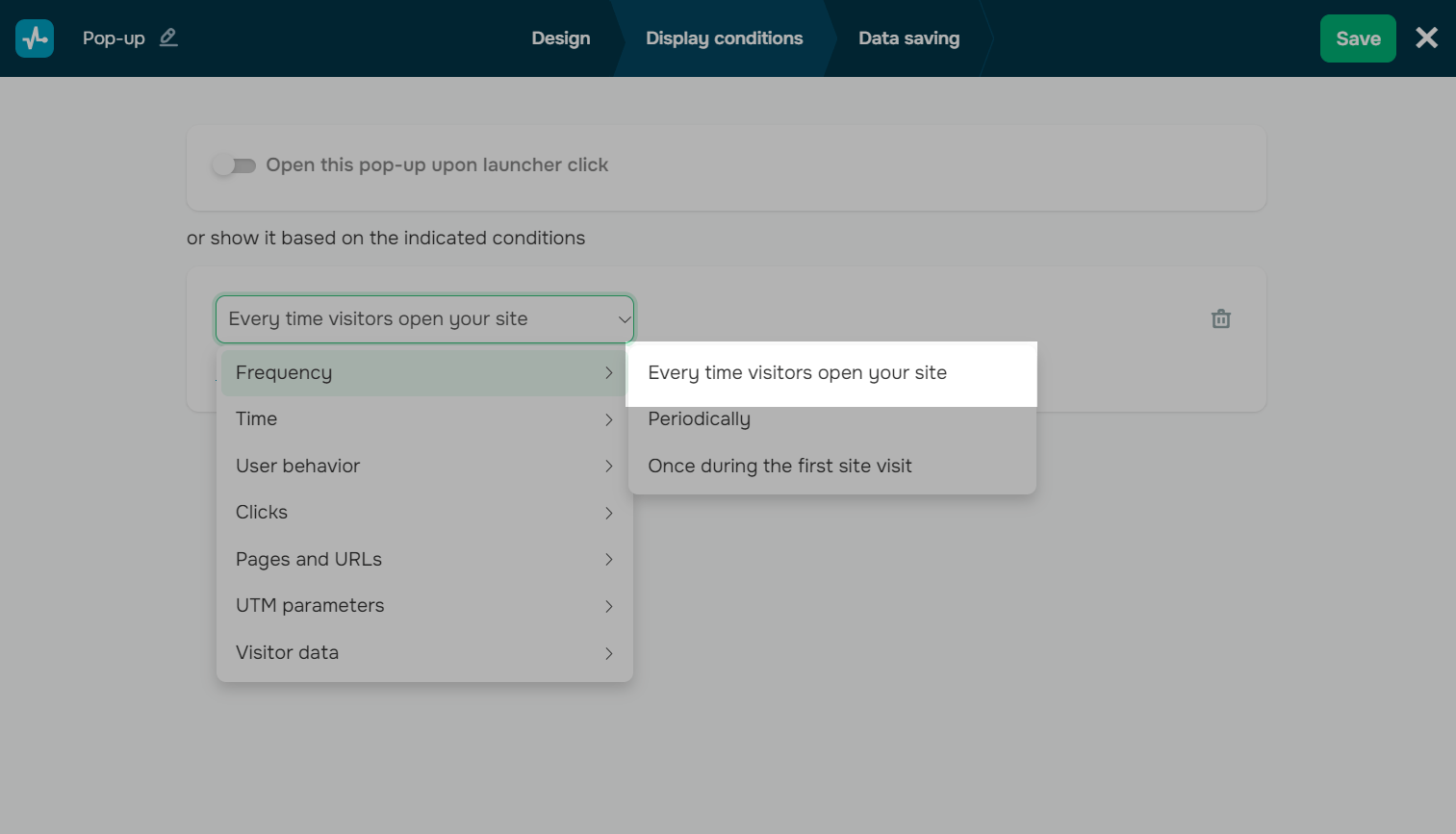Click the app logo icon in header
1456x834 pixels.
click(x=35, y=38)
